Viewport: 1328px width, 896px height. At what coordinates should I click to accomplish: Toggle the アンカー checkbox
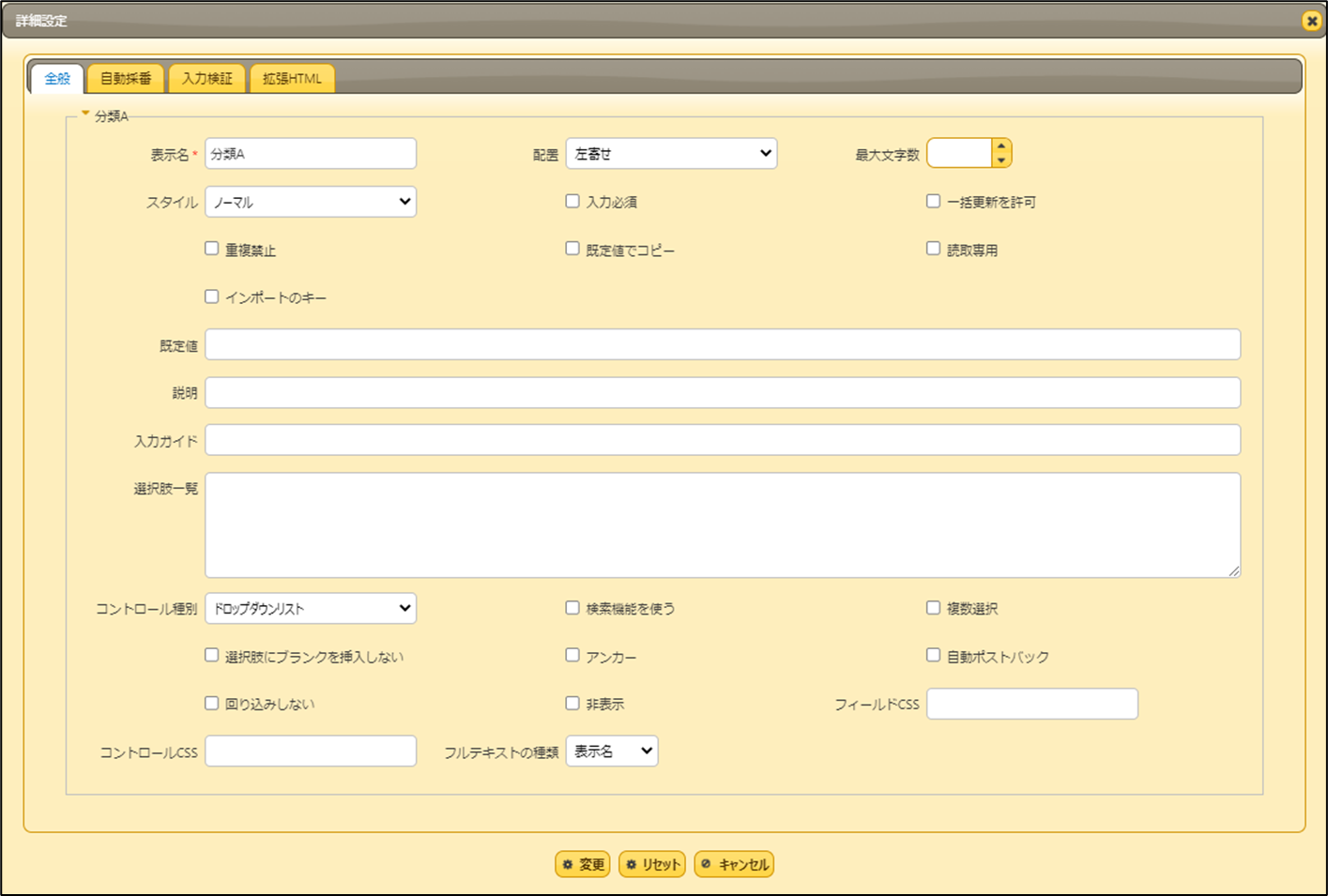tap(572, 656)
